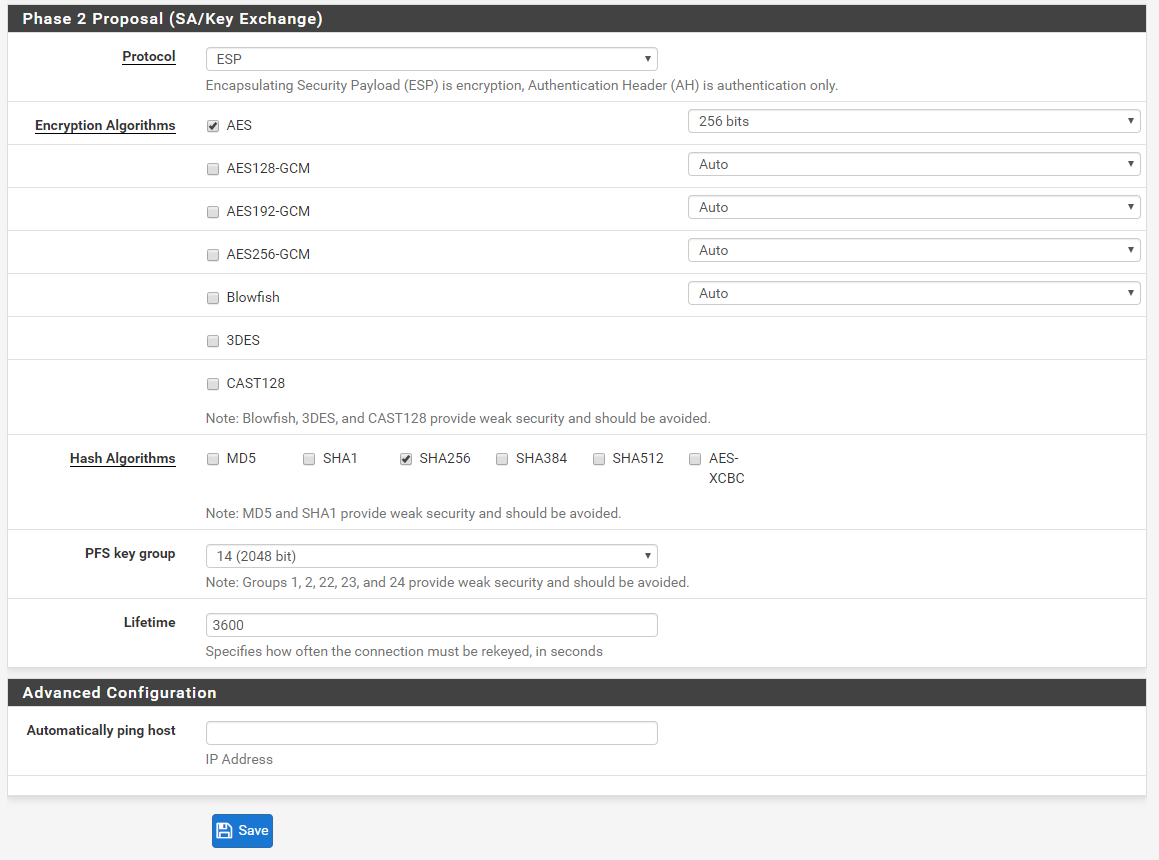This screenshot has width=1159, height=860.
Task: Enable the AES192-GCM checkbox
Action: click(x=213, y=211)
